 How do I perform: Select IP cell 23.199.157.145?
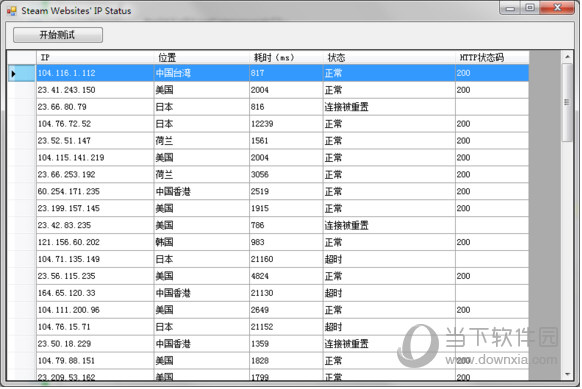coord(95,209)
